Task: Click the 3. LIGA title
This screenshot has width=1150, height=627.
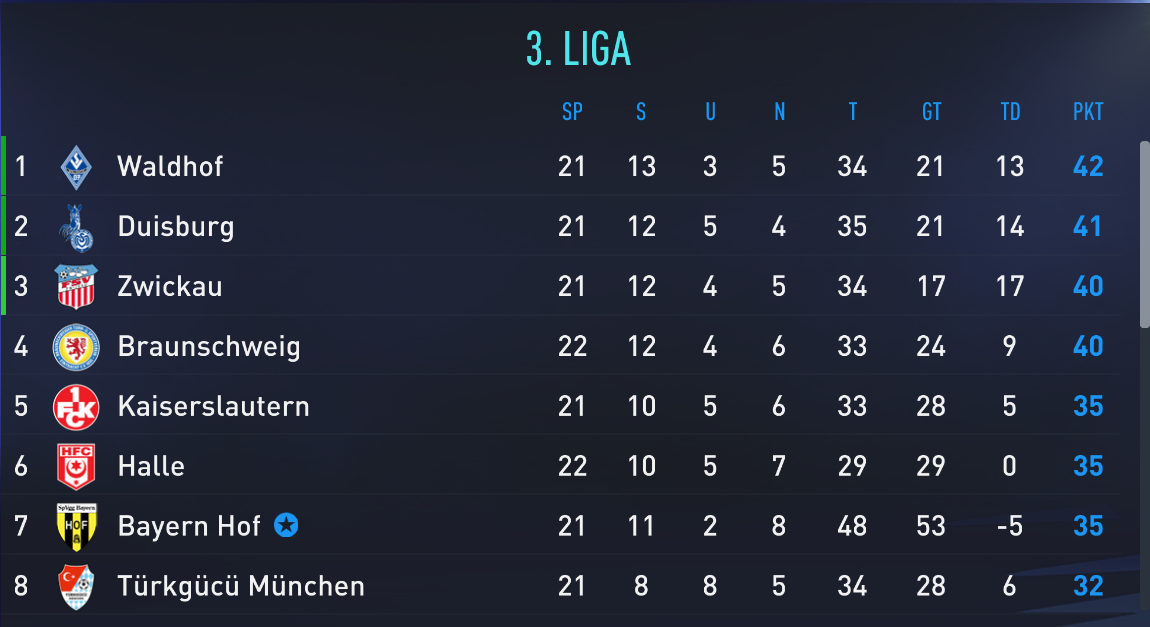Action: click(578, 49)
